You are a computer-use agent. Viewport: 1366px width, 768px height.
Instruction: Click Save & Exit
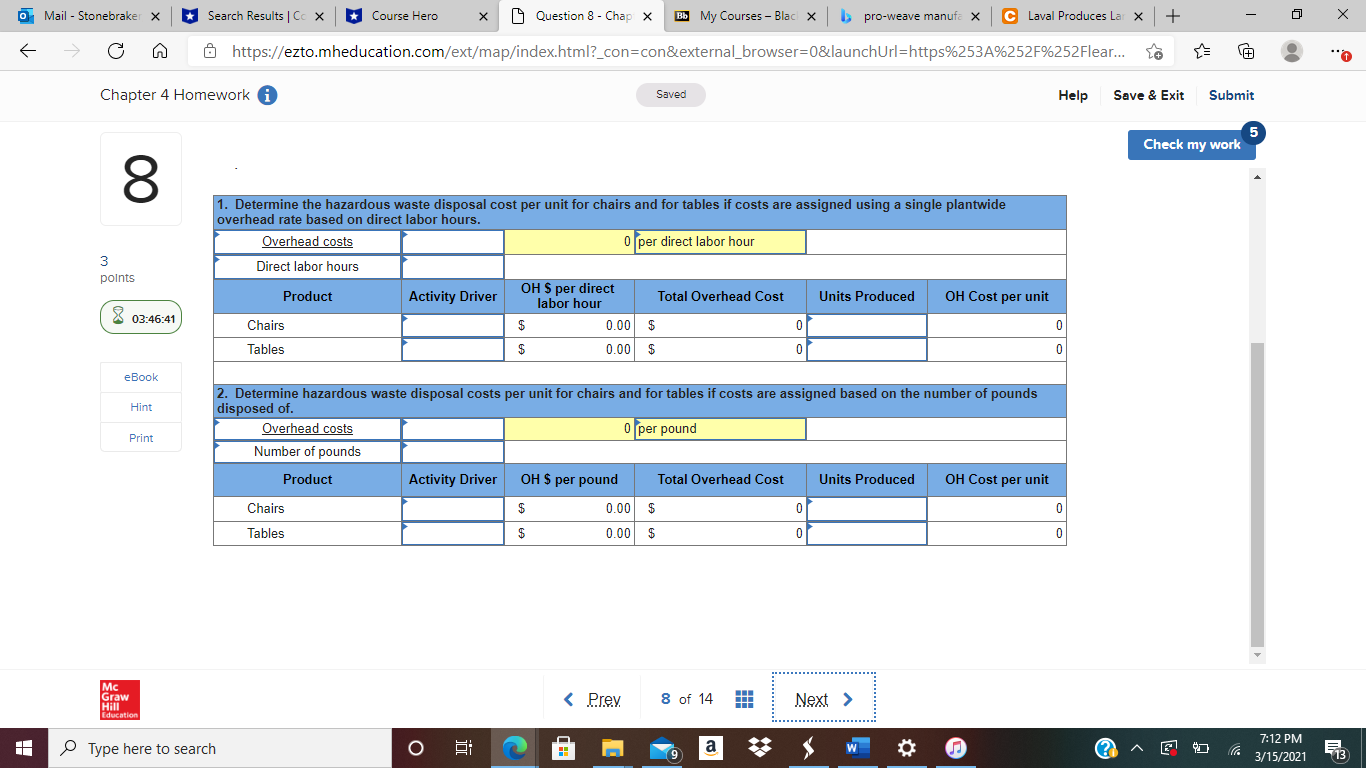pos(1148,95)
